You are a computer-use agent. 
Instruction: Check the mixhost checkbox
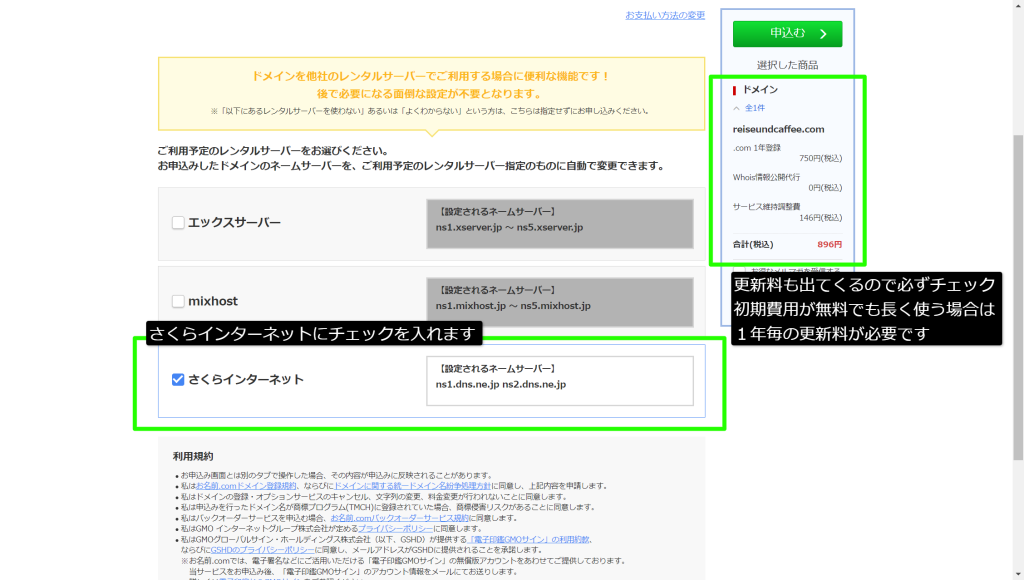(x=178, y=301)
